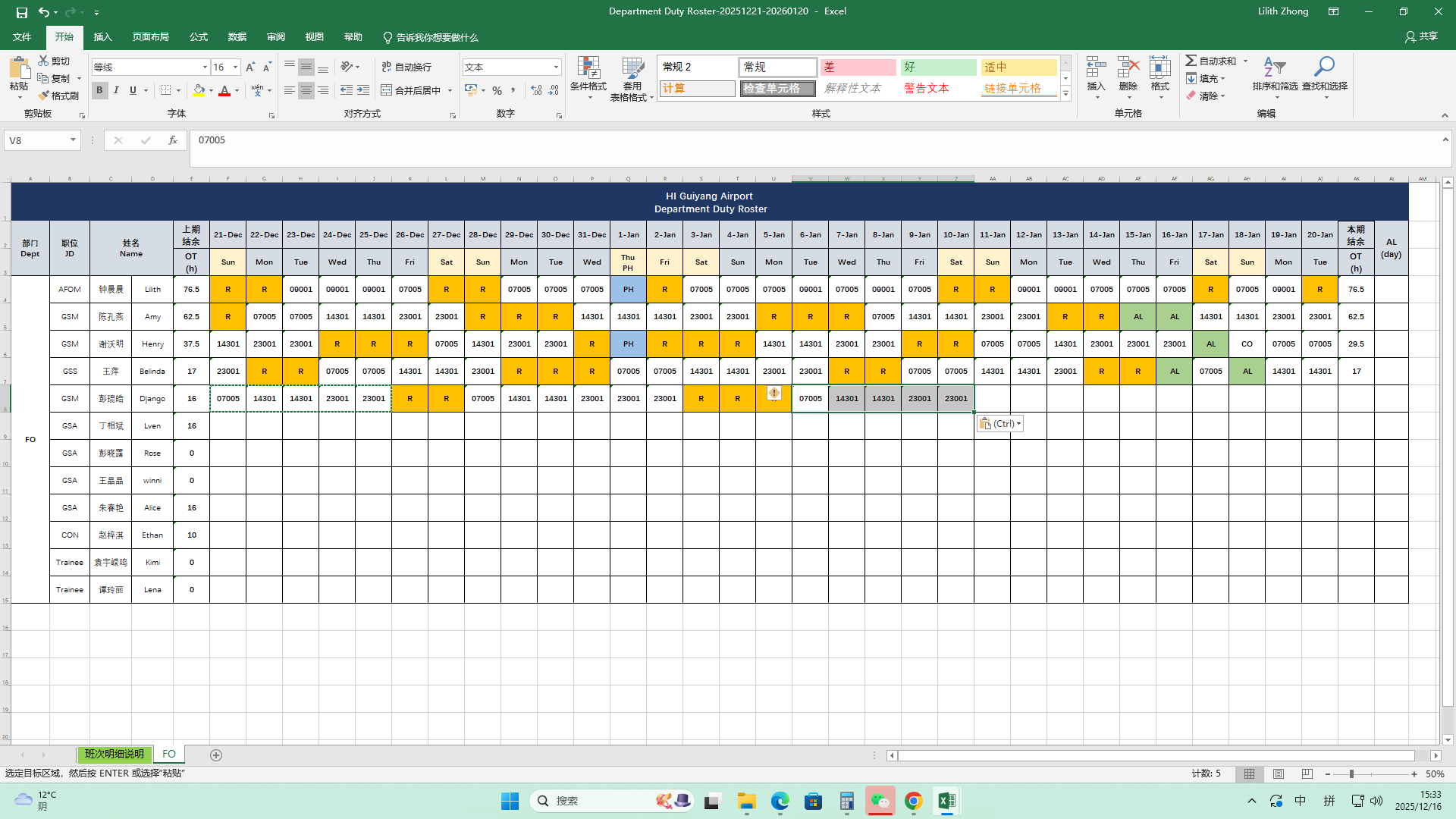Click Merge and Center button
Viewport: 1456px width, 819px height.
tap(411, 90)
